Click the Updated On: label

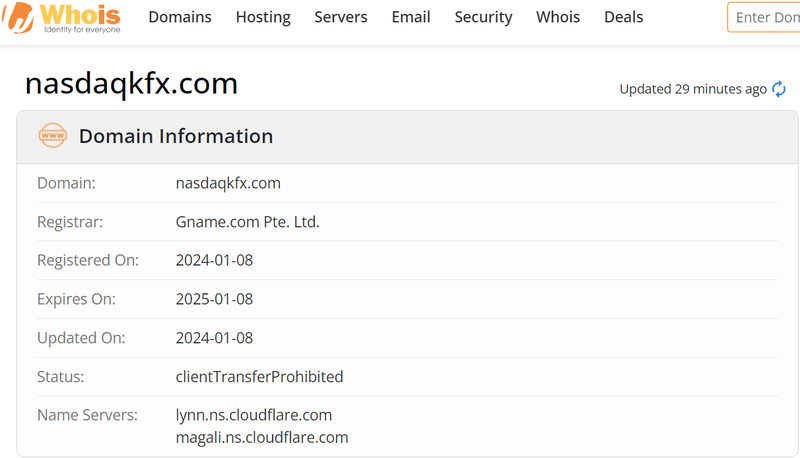[81, 338]
